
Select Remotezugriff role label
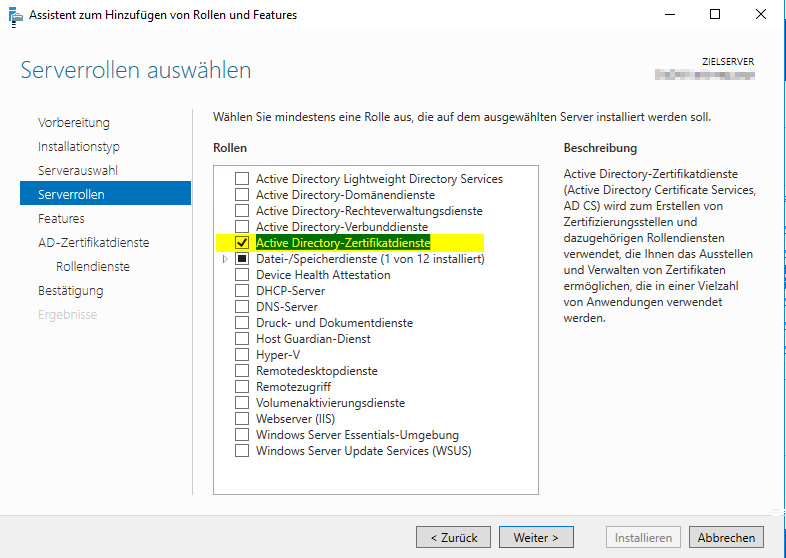(293, 387)
